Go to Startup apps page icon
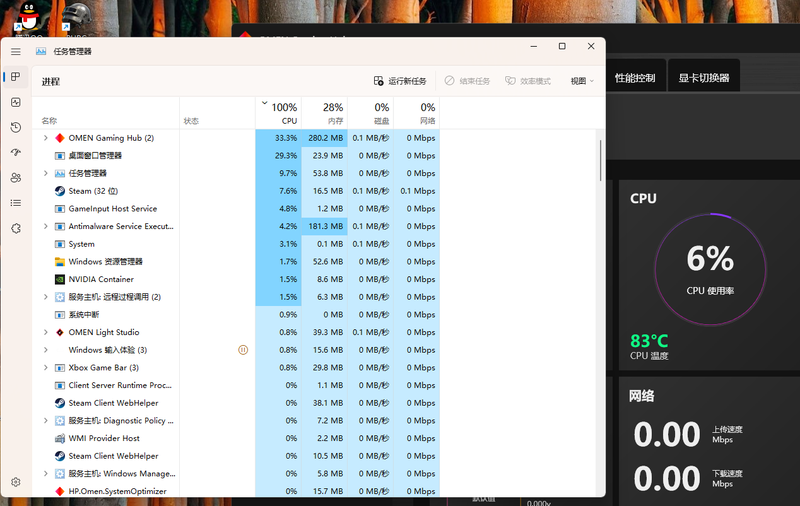 pyautogui.click(x=16, y=152)
